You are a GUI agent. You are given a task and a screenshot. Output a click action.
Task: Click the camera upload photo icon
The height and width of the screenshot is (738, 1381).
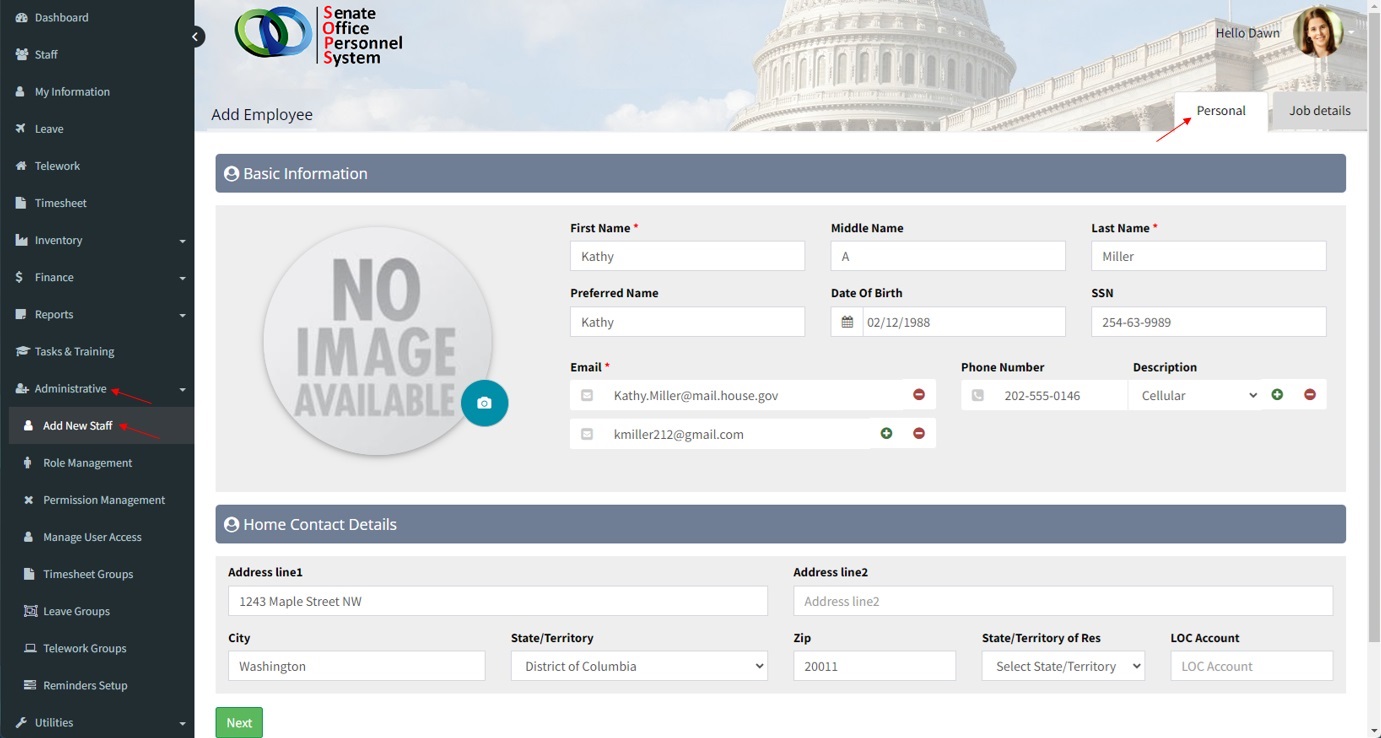[x=484, y=403]
